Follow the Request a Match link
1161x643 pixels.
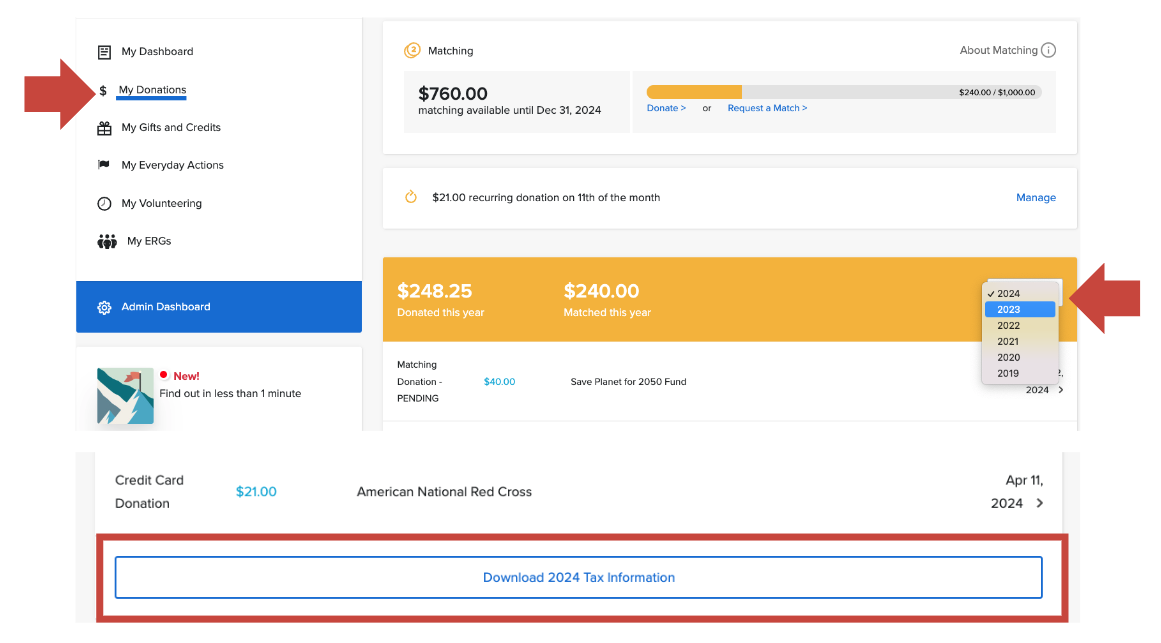[767, 108]
